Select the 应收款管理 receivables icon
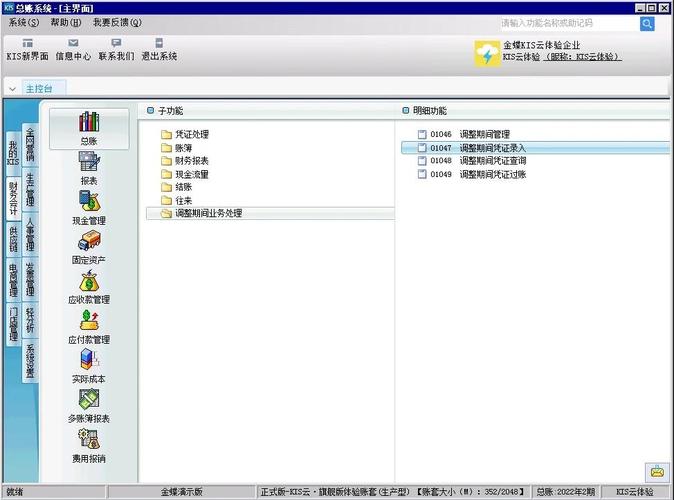 coord(89,286)
